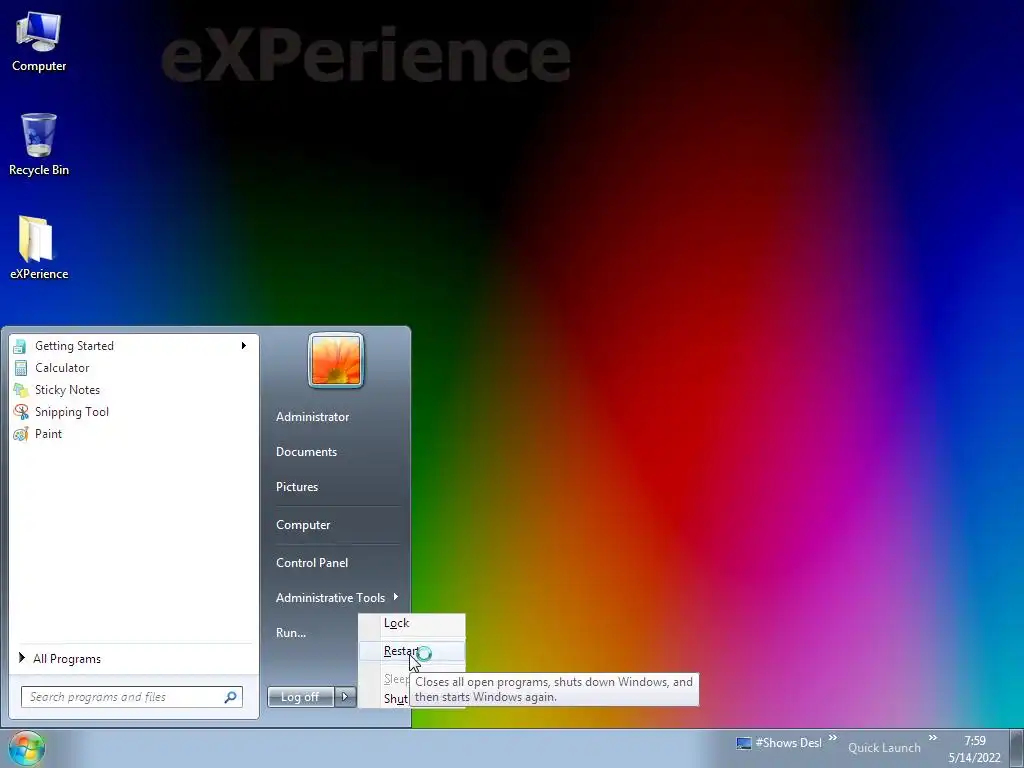Toggle the arrow beside Log off
The width and height of the screenshot is (1024, 768).
[345, 697]
